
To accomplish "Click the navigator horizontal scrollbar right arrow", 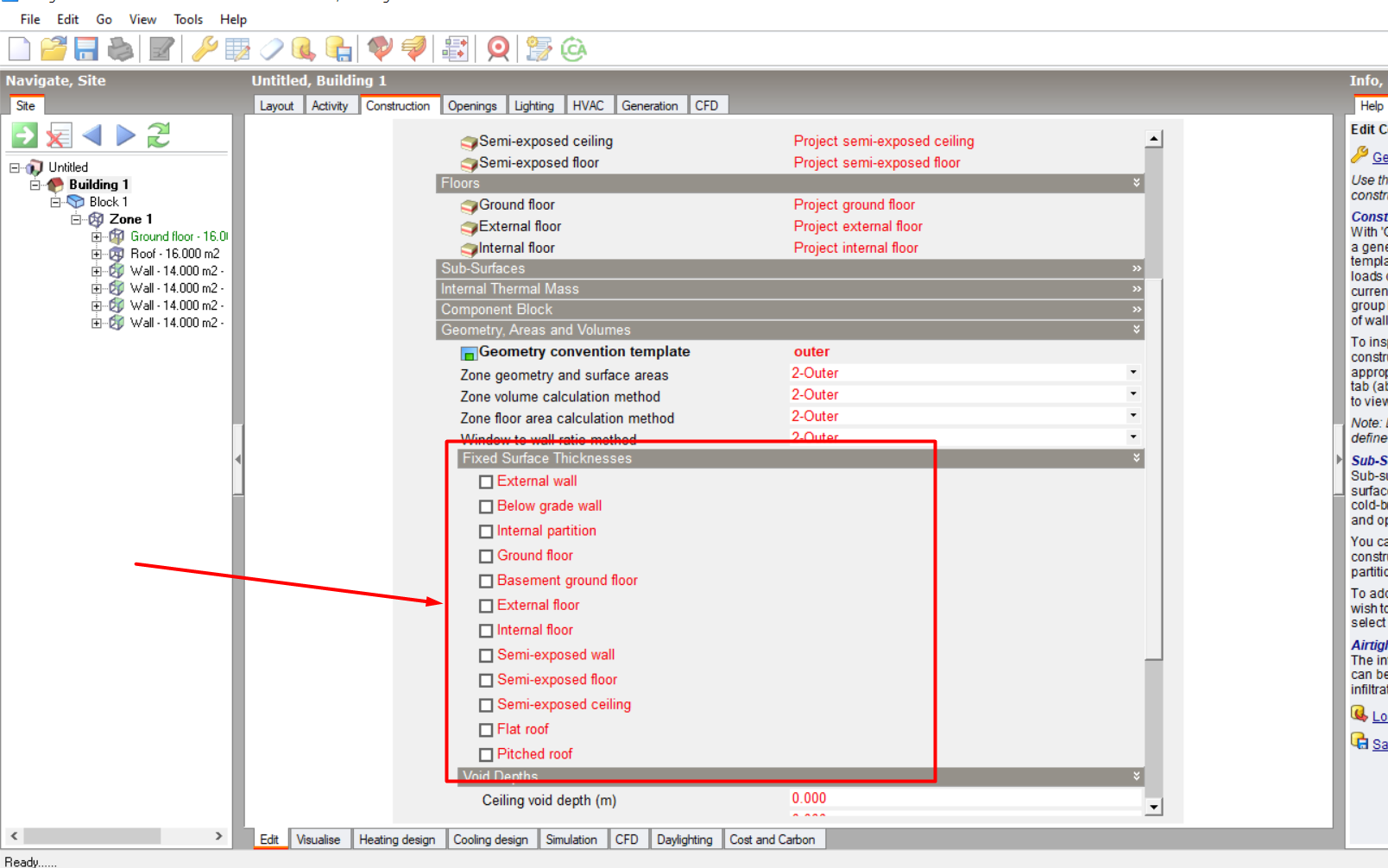I will click(x=218, y=836).
